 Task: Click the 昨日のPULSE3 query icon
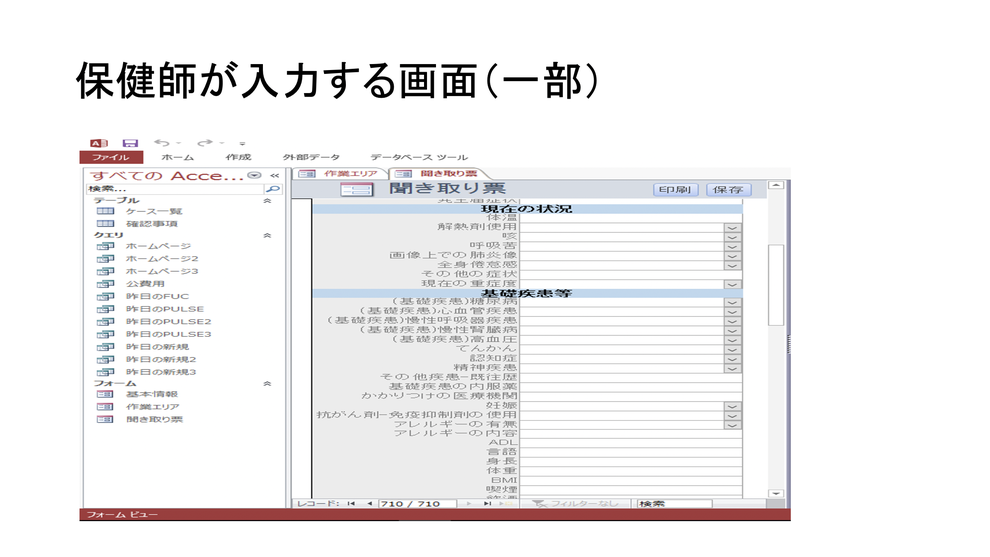(105, 335)
